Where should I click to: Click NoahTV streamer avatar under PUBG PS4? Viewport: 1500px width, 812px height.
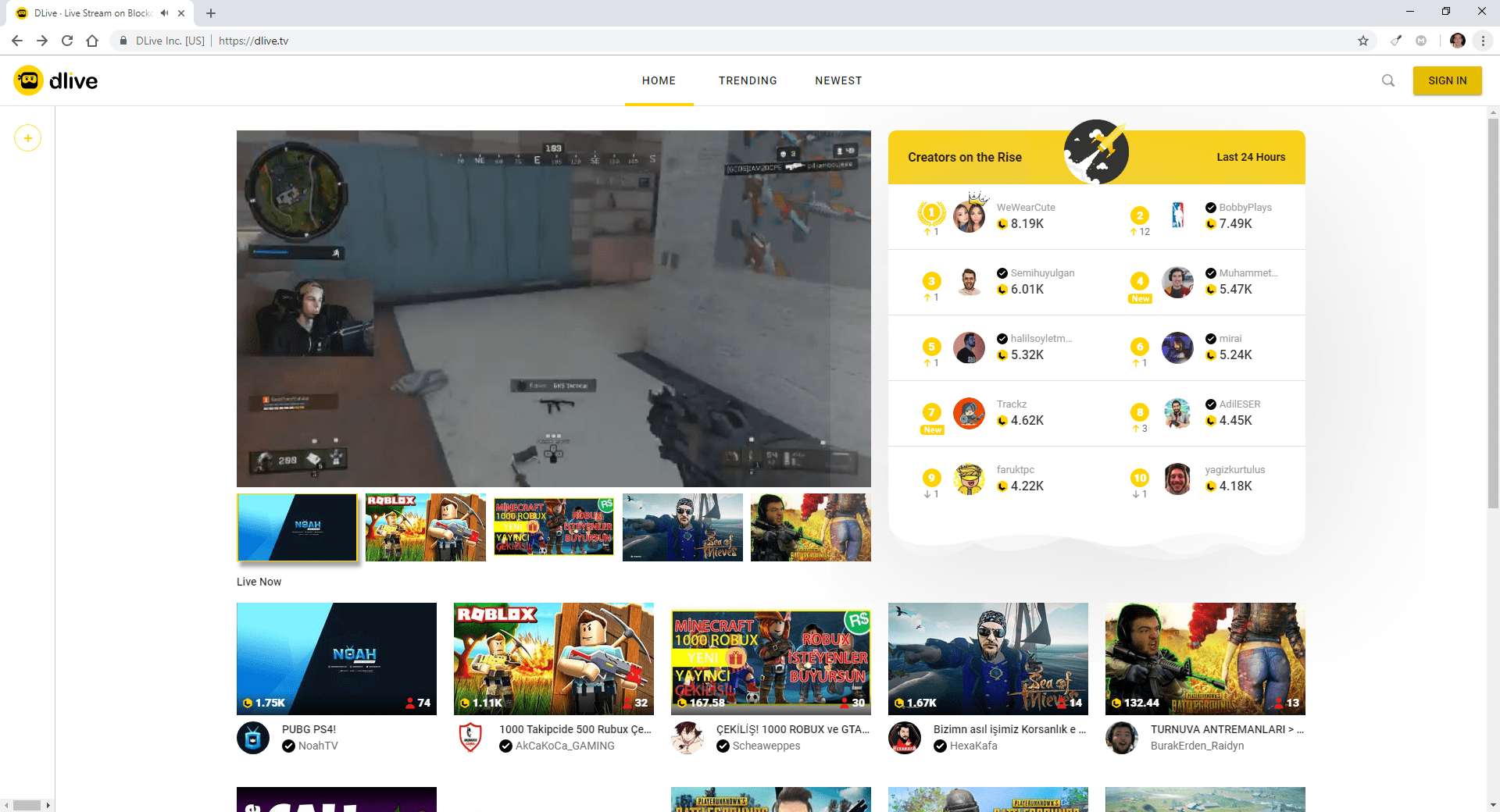(x=253, y=738)
